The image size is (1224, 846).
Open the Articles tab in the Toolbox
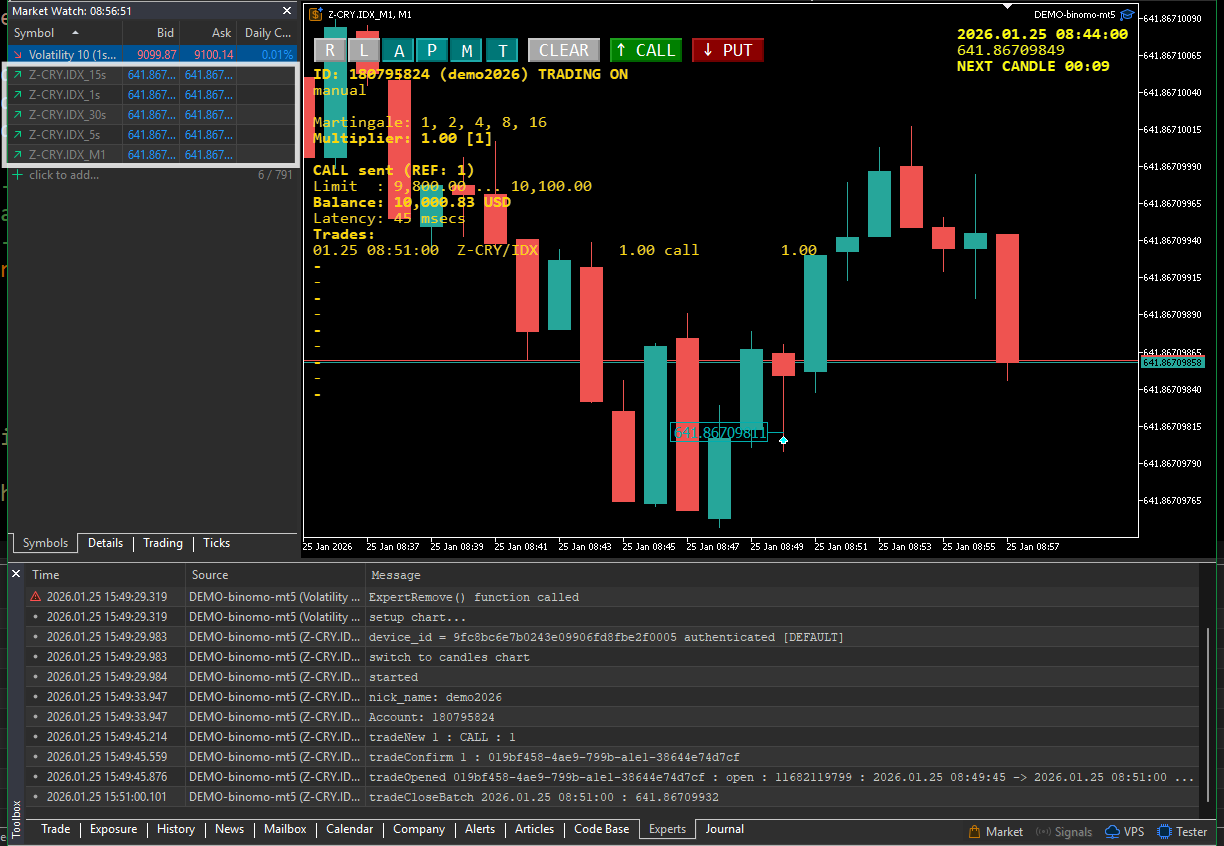click(x=535, y=829)
